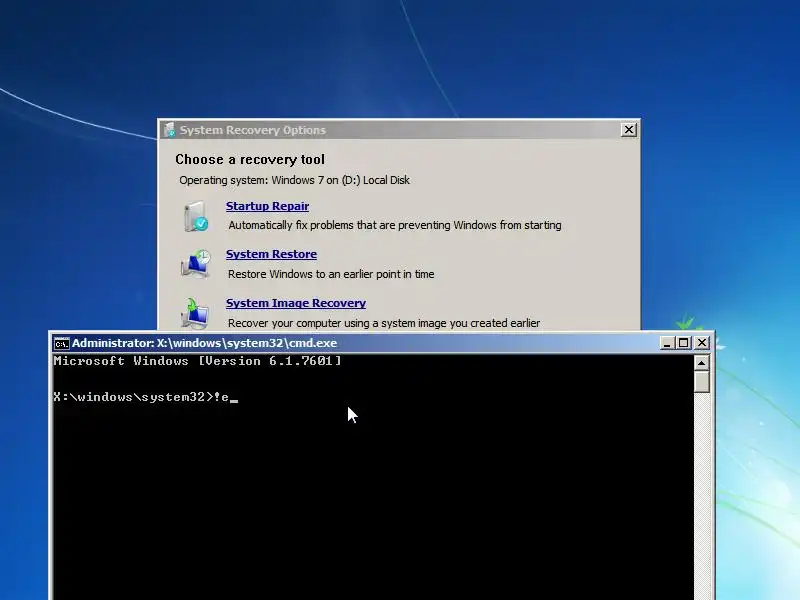Click the 'Restore Windows to an earlier point in time' text
This screenshot has height=600, width=800.
(x=331, y=274)
